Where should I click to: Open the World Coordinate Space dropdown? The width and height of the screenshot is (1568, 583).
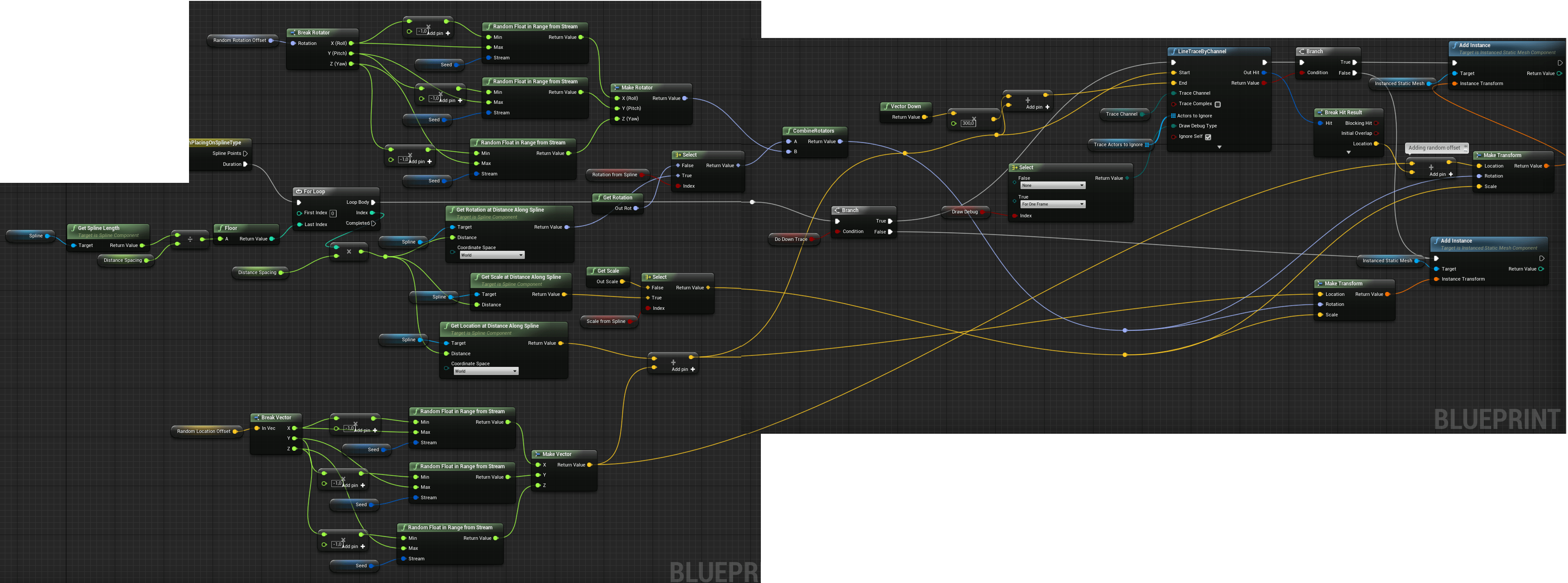(x=487, y=255)
